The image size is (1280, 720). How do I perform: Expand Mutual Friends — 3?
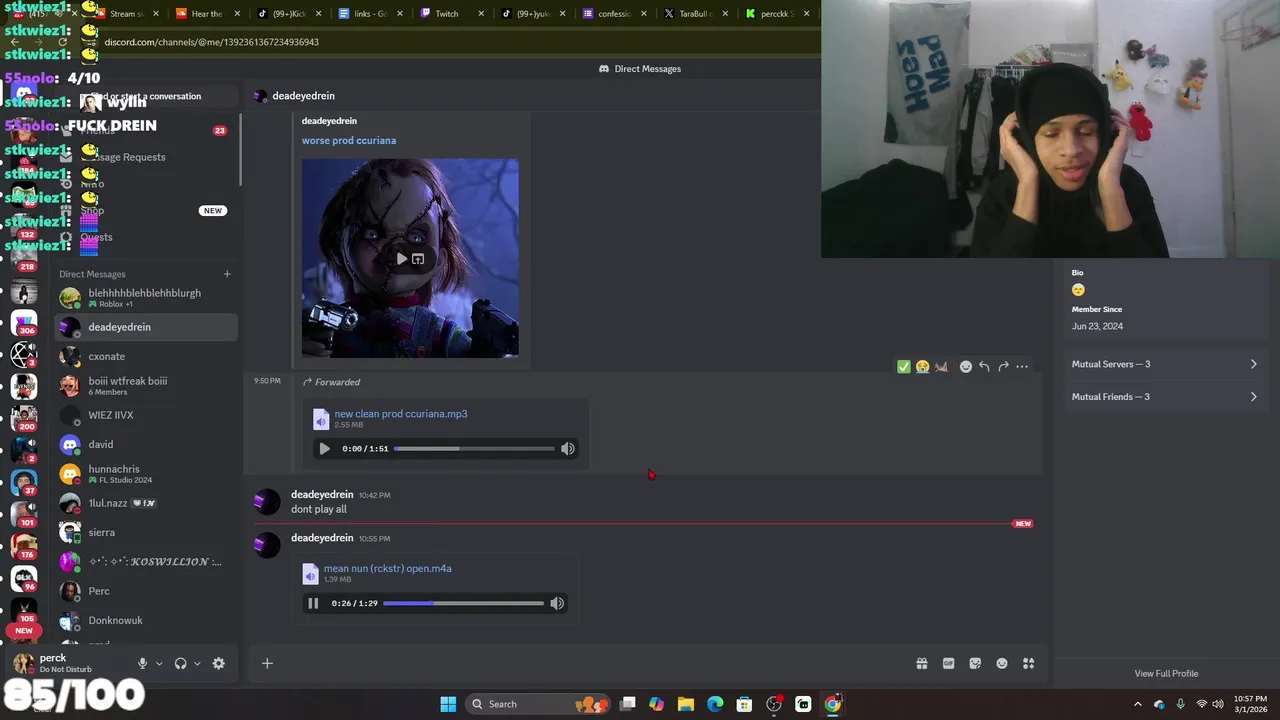[1164, 397]
